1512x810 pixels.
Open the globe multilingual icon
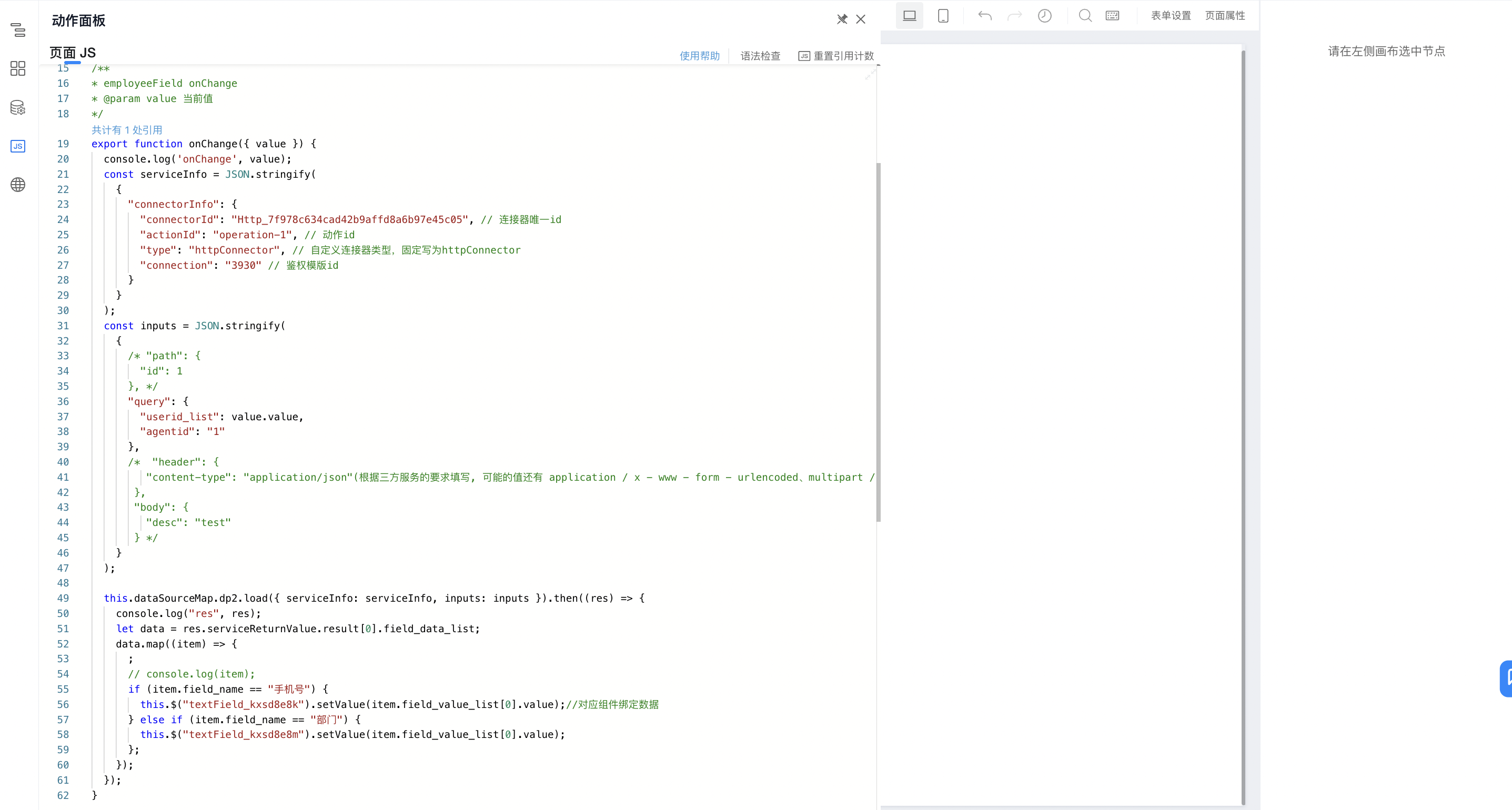click(x=18, y=185)
